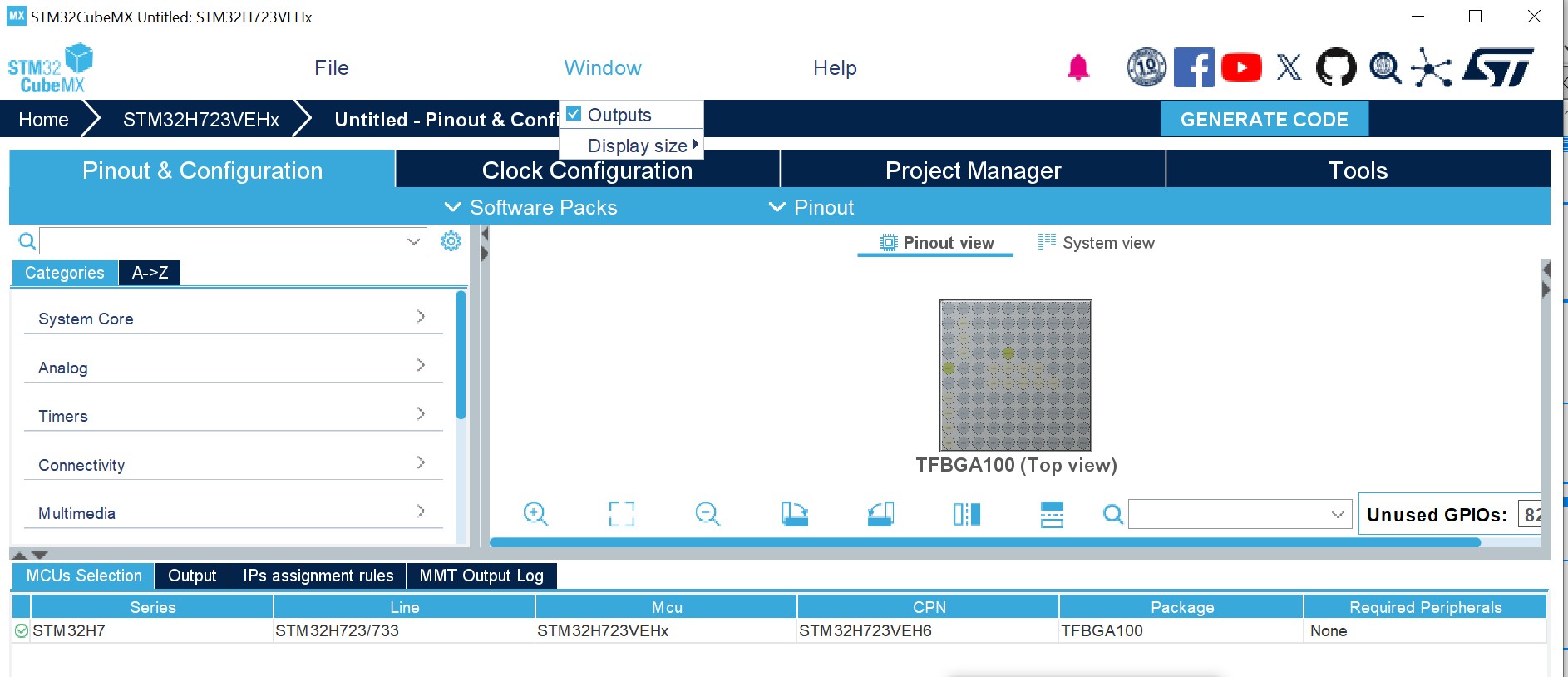The height and width of the screenshot is (677, 1568).
Task: Switch to the A->Z tab
Action: pyautogui.click(x=150, y=273)
